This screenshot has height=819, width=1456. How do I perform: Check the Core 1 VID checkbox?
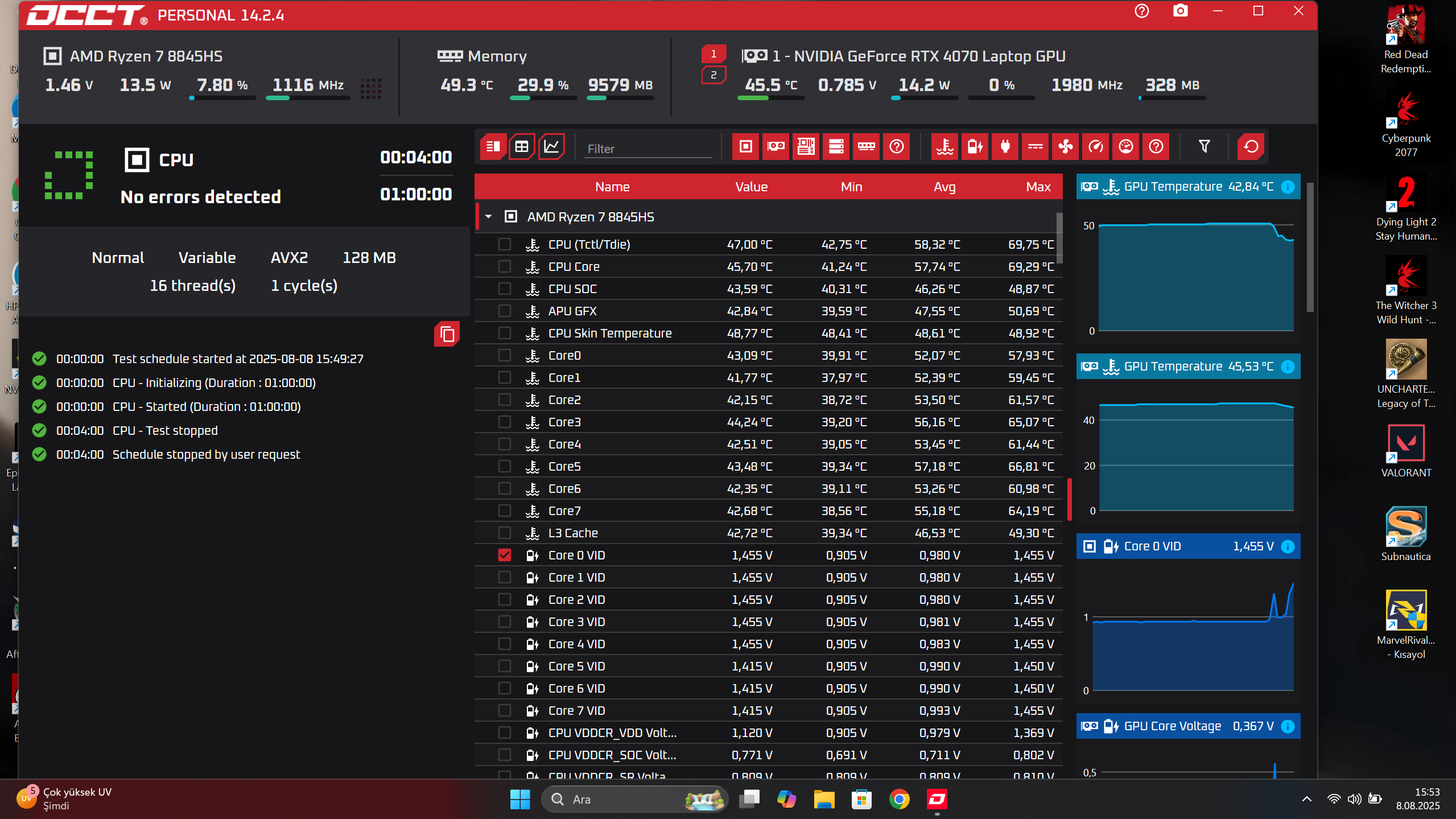coord(505,577)
